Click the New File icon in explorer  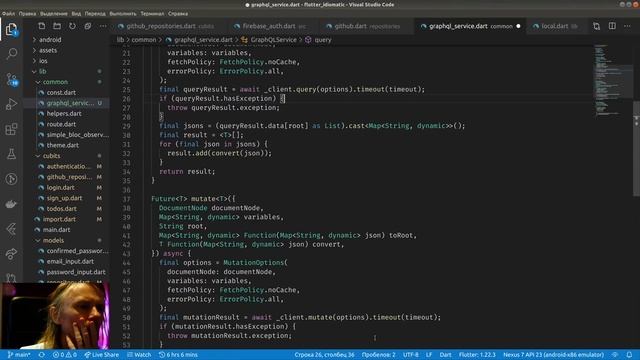[x=42, y=26]
